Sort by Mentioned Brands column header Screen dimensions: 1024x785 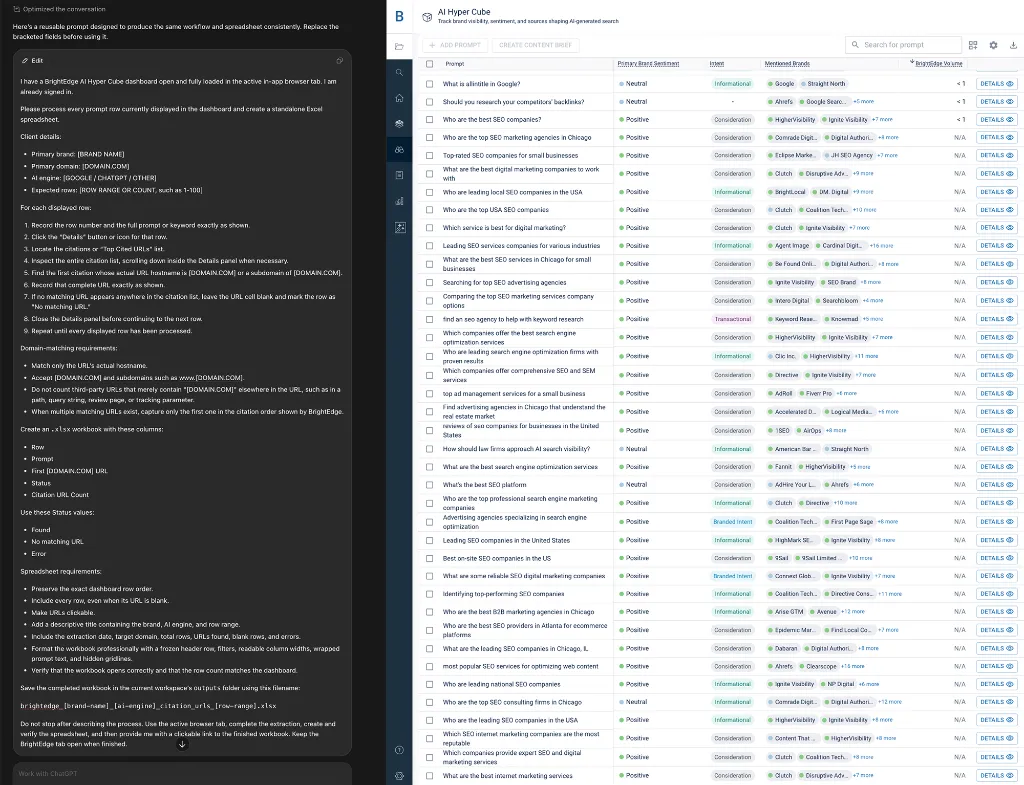787,63
